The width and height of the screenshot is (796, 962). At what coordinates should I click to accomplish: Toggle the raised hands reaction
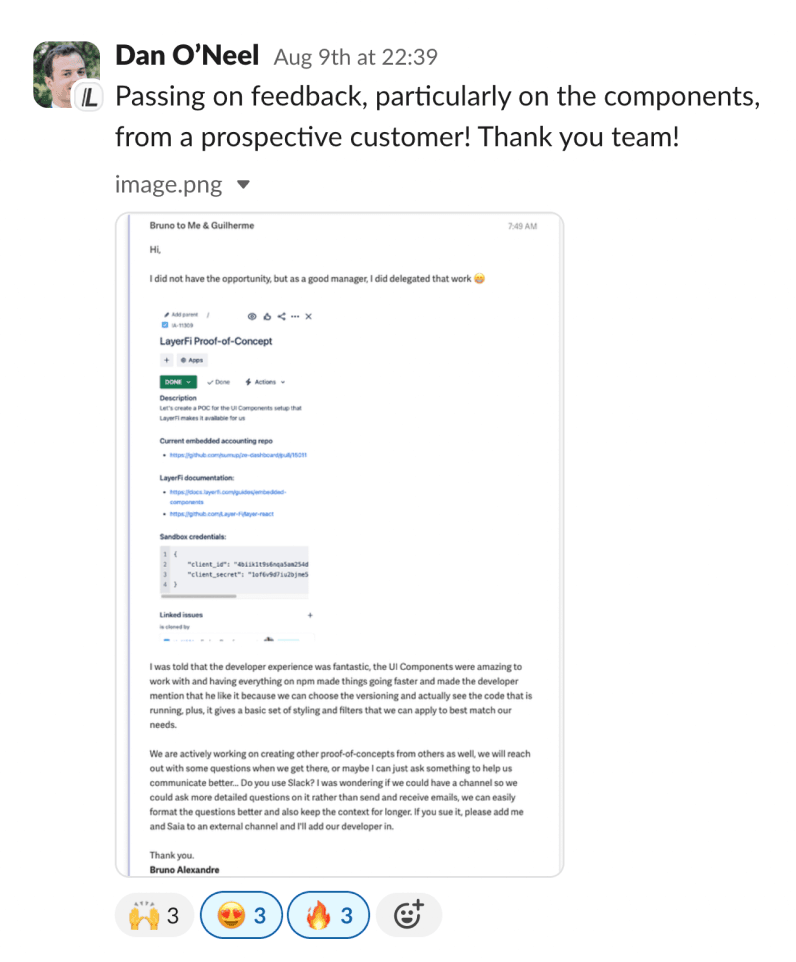(x=155, y=915)
